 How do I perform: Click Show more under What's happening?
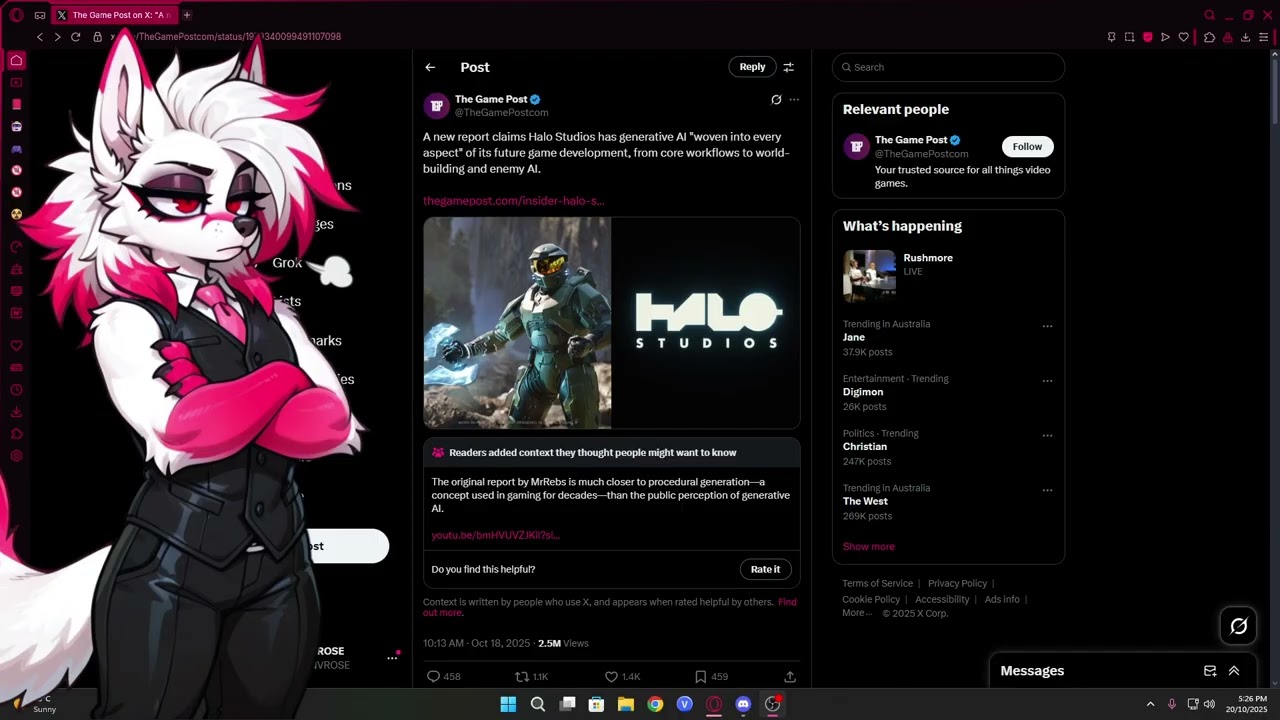pyautogui.click(x=868, y=547)
